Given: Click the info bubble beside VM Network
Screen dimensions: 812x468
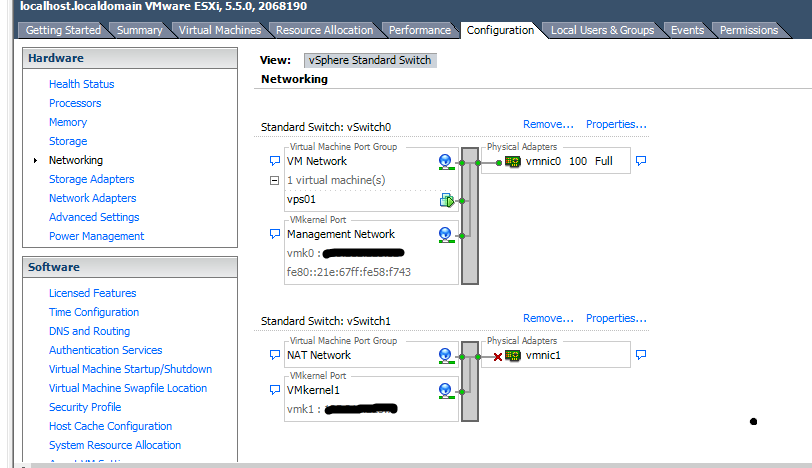Looking at the screenshot, I should [275, 161].
